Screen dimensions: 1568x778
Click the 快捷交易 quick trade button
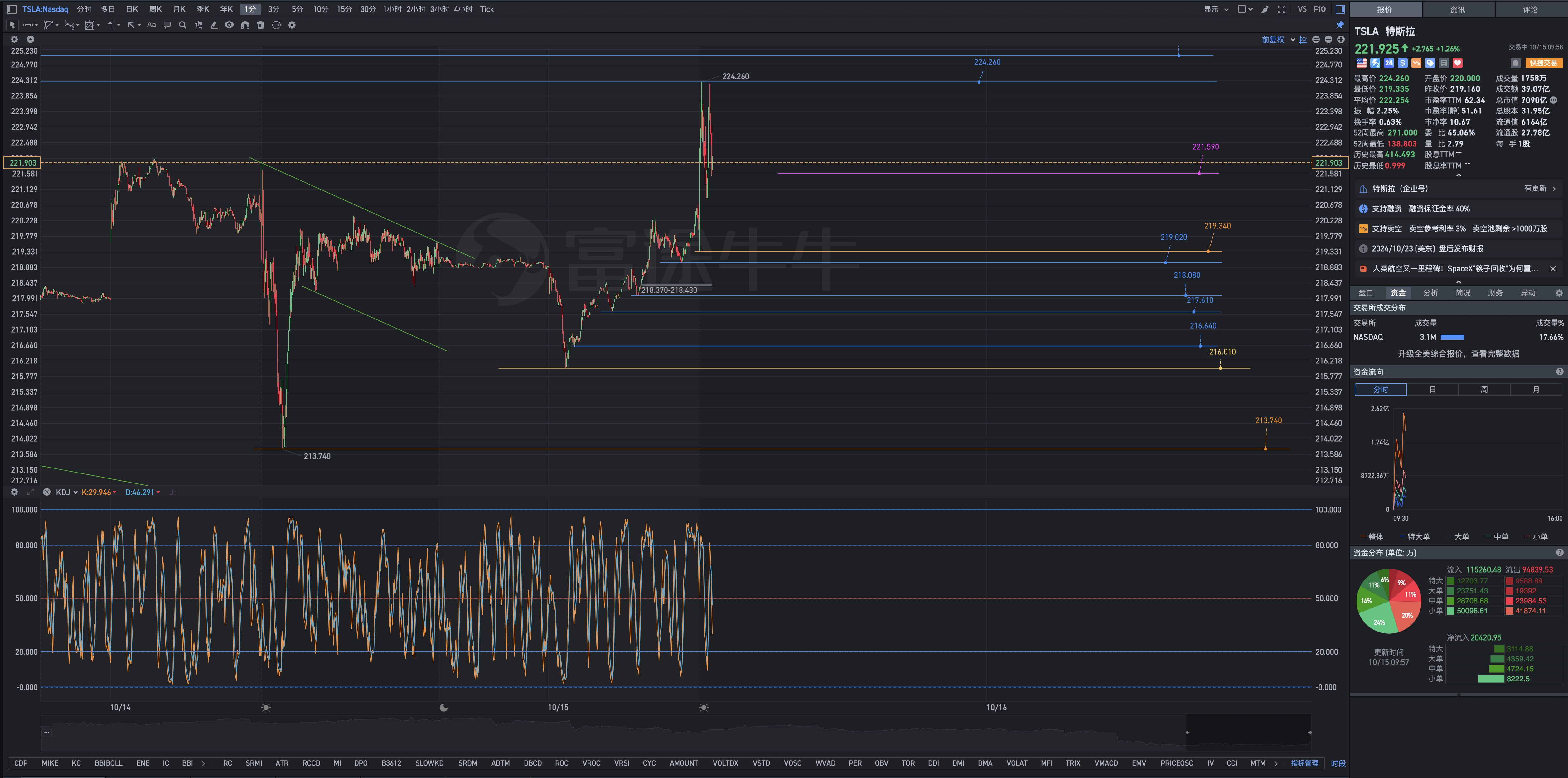[x=1544, y=63]
